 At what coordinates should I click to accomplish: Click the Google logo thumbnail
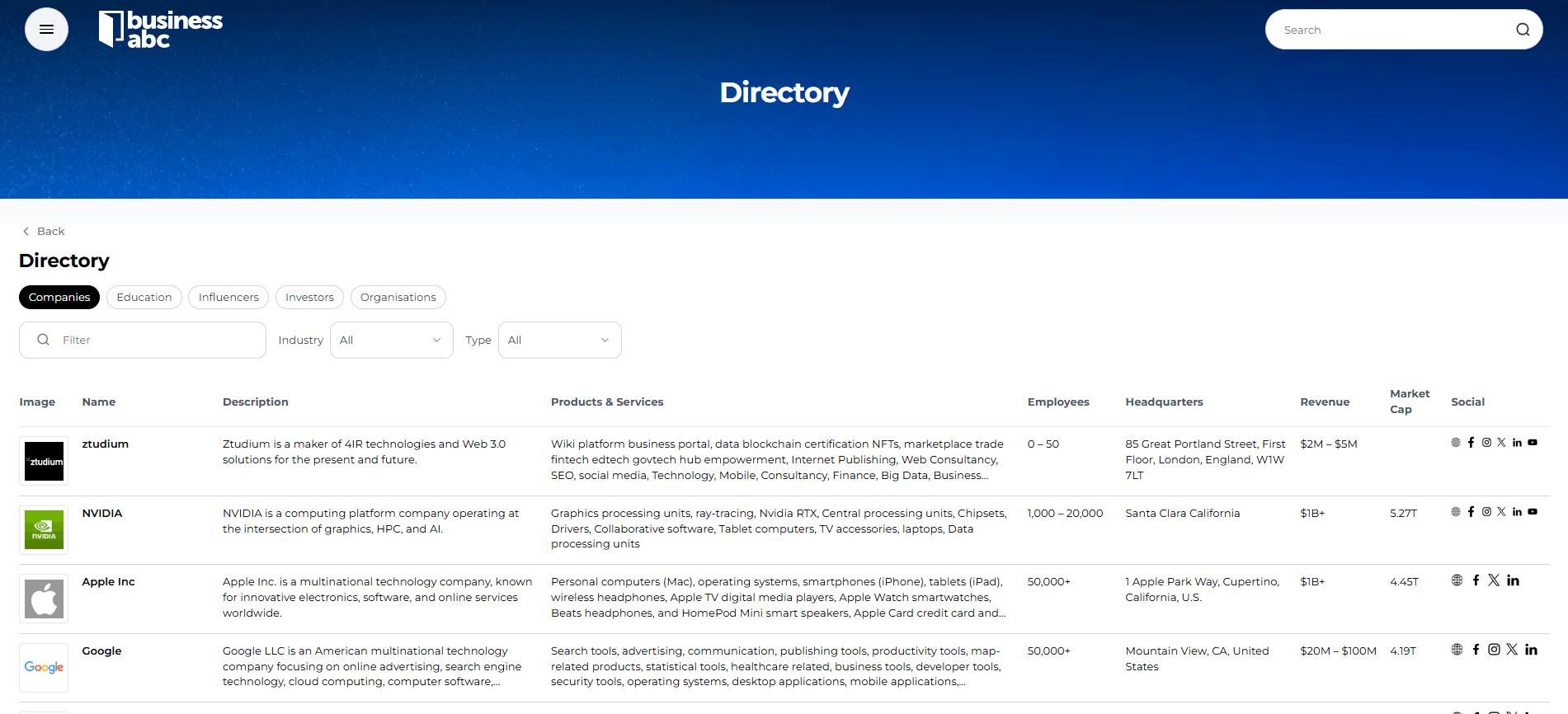[x=44, y=668]
